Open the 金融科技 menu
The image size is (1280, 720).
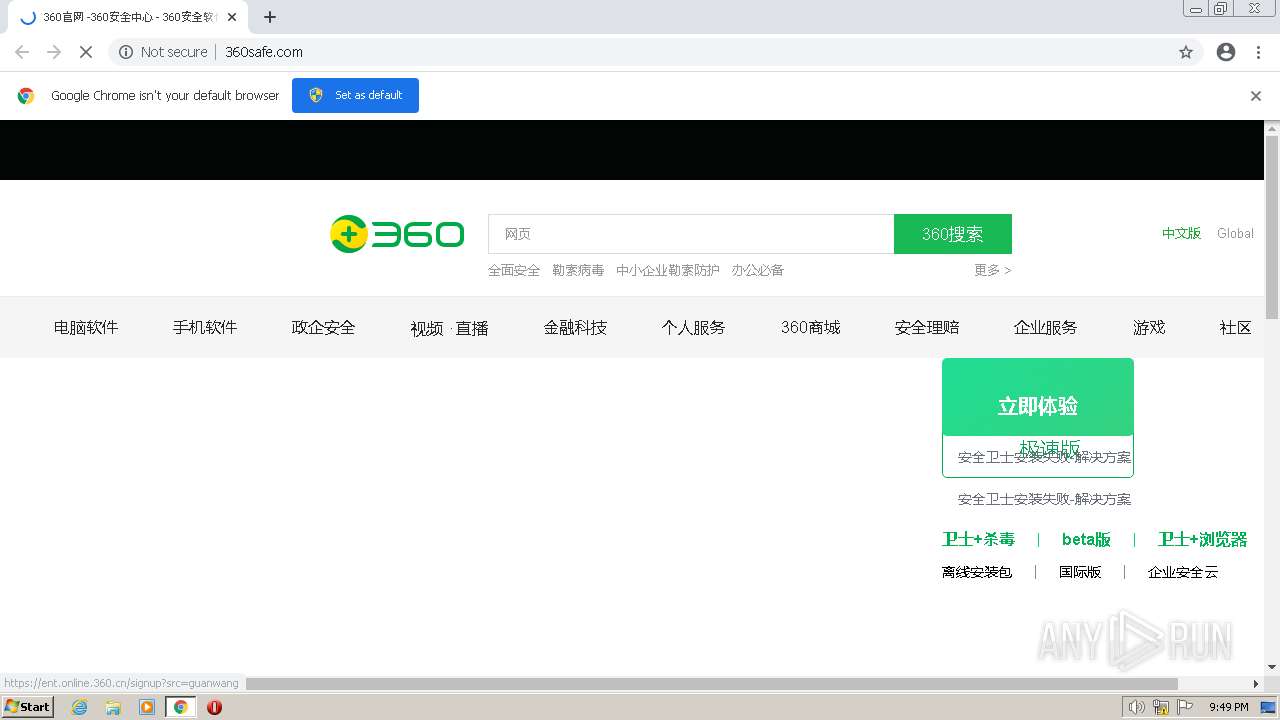(575, 327)
